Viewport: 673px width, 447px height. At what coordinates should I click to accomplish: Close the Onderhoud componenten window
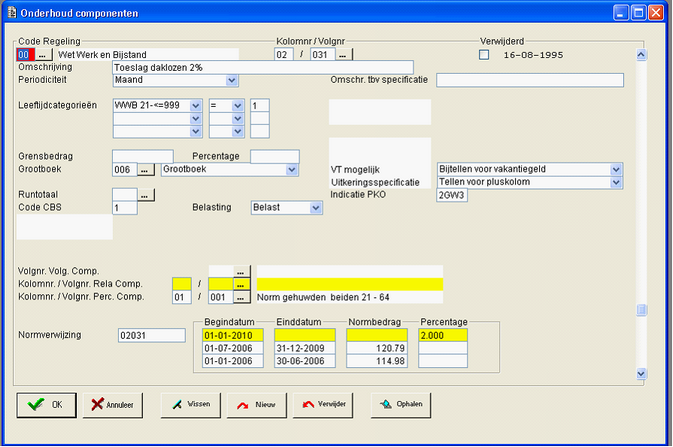pyautogui.click(x=656, y=13)
